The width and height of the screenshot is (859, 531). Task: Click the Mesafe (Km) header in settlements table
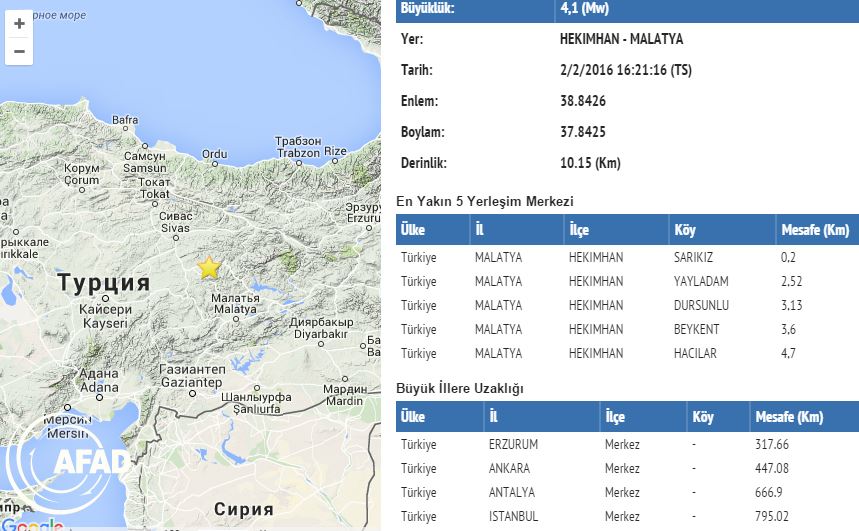[x=814, y=230]
